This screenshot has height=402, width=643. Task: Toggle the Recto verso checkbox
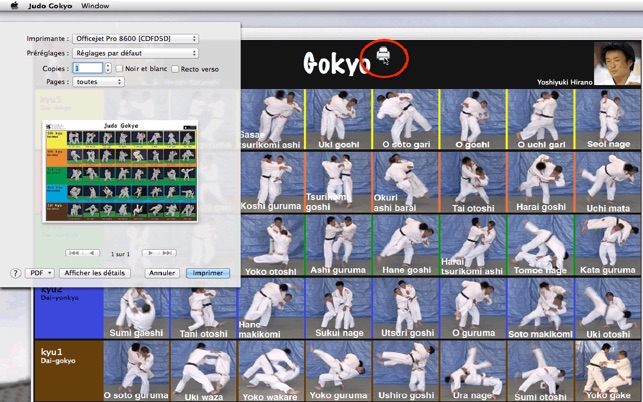tap(175, 69)
